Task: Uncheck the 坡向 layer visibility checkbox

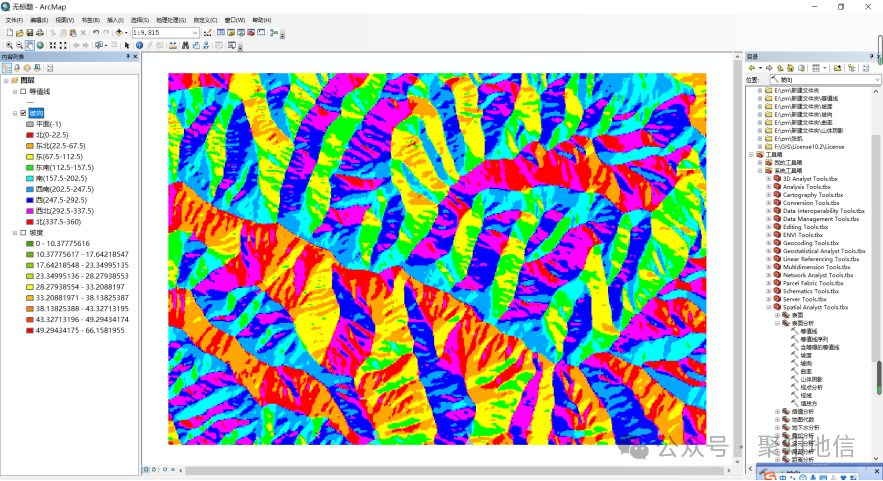Action: [x=23, y=113]
